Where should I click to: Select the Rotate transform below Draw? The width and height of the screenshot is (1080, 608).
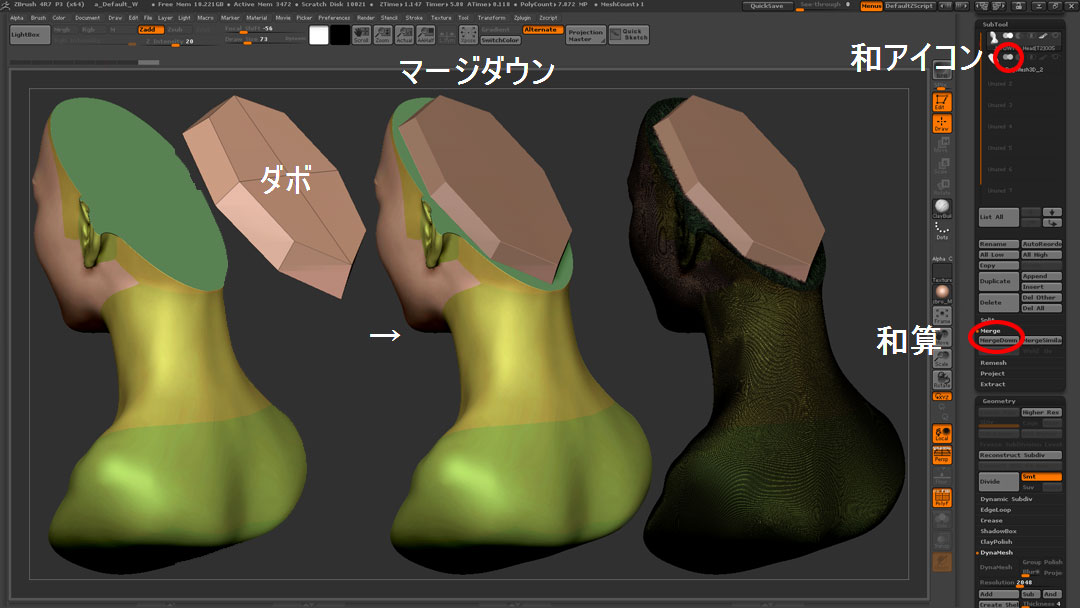pyautogui.click(x=942, y=187)
